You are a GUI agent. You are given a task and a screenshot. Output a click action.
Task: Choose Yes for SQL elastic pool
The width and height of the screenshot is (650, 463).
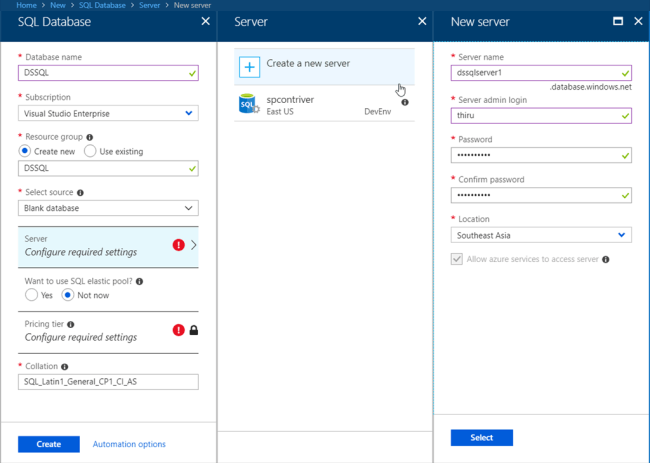tap(32, 295)
